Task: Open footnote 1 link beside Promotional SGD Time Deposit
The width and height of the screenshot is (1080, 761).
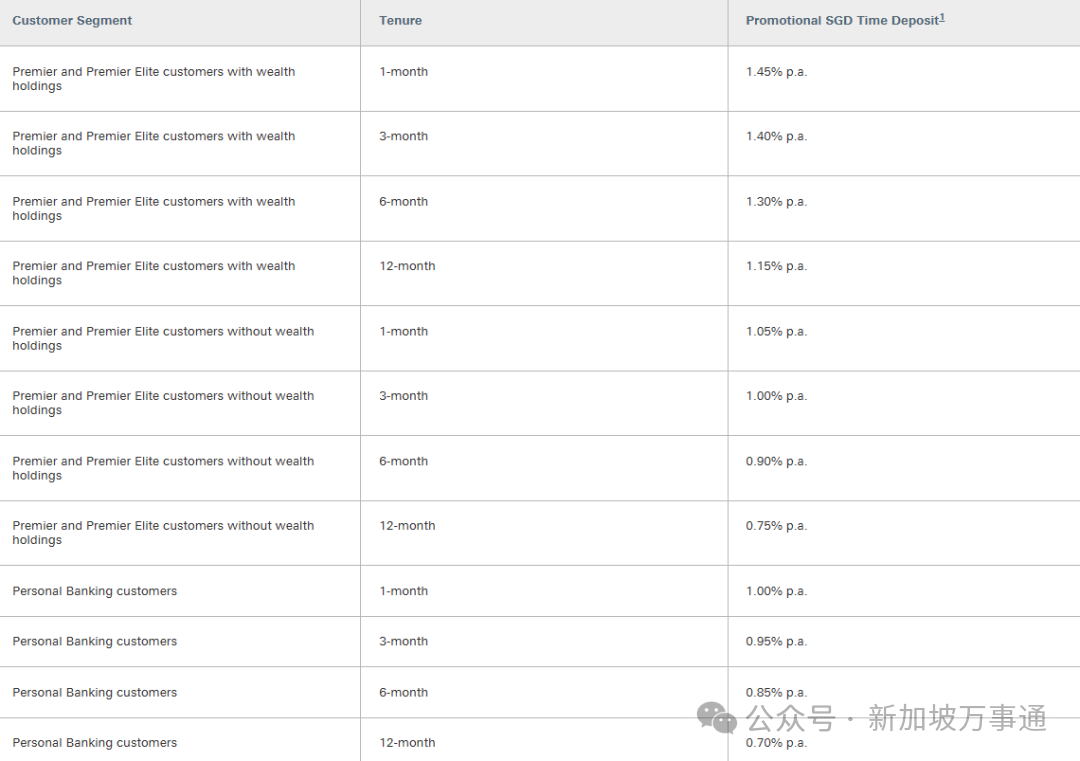Action: 942,17
